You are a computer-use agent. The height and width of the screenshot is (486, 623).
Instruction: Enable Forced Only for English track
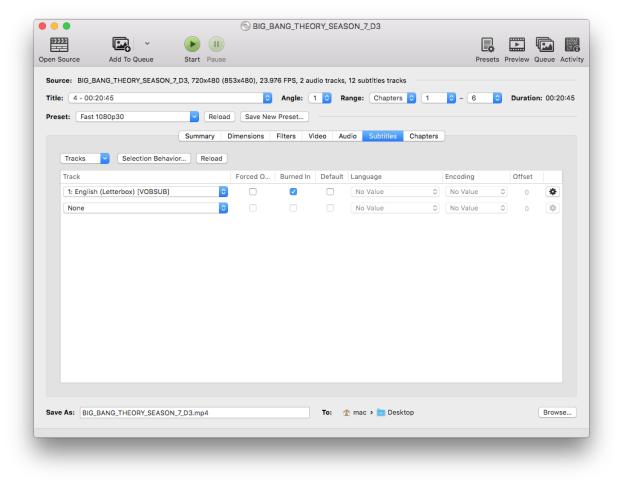click(x=253, y=191)
